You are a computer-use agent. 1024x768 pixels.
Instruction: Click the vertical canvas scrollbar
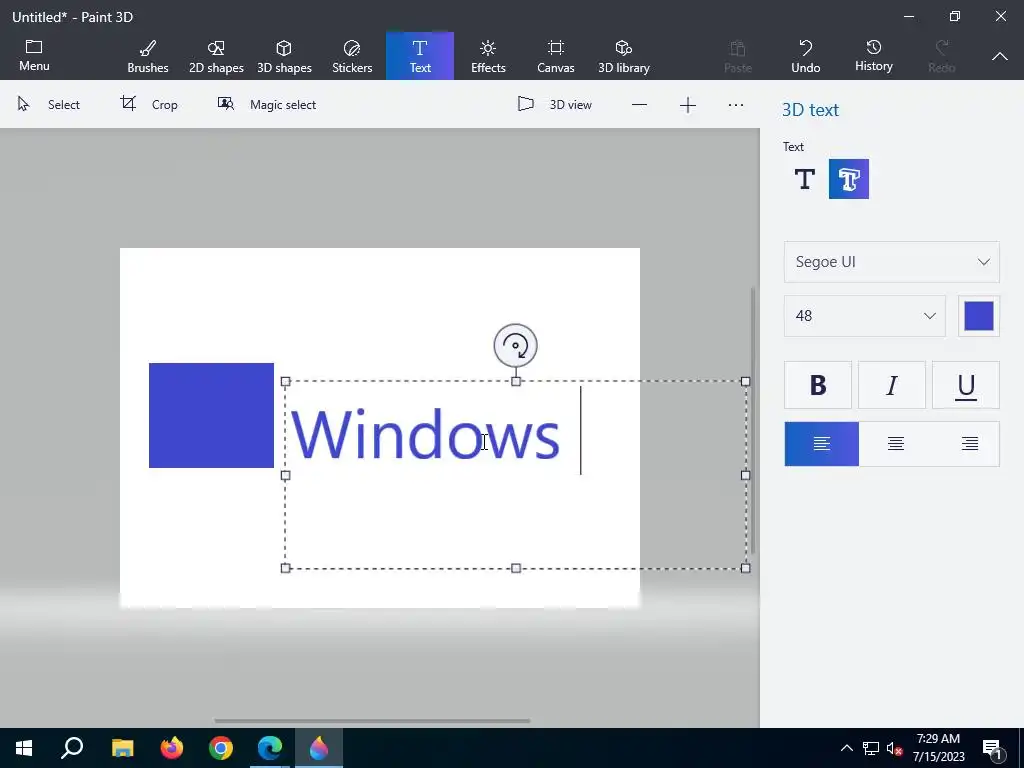[753, 420]
